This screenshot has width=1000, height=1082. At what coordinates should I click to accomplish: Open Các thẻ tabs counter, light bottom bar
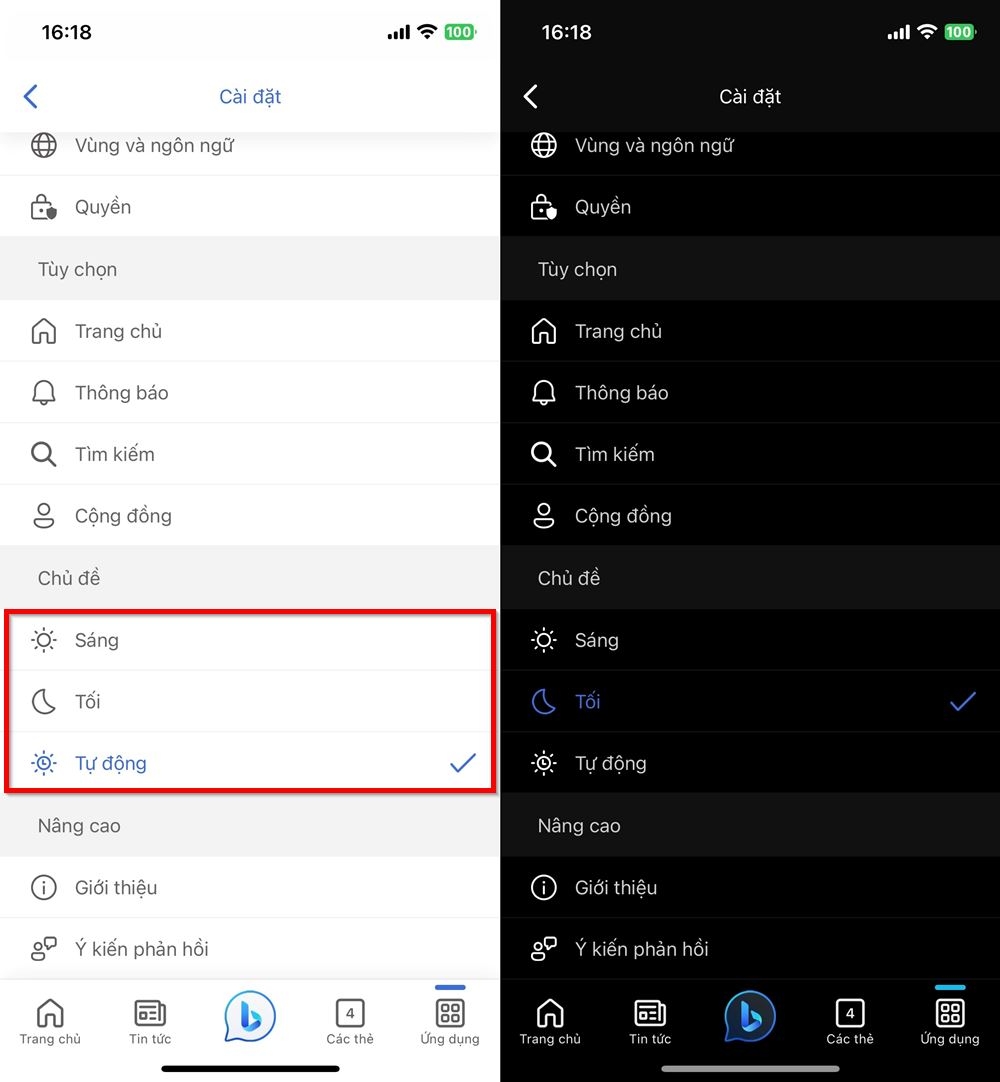pos(350,1022)
